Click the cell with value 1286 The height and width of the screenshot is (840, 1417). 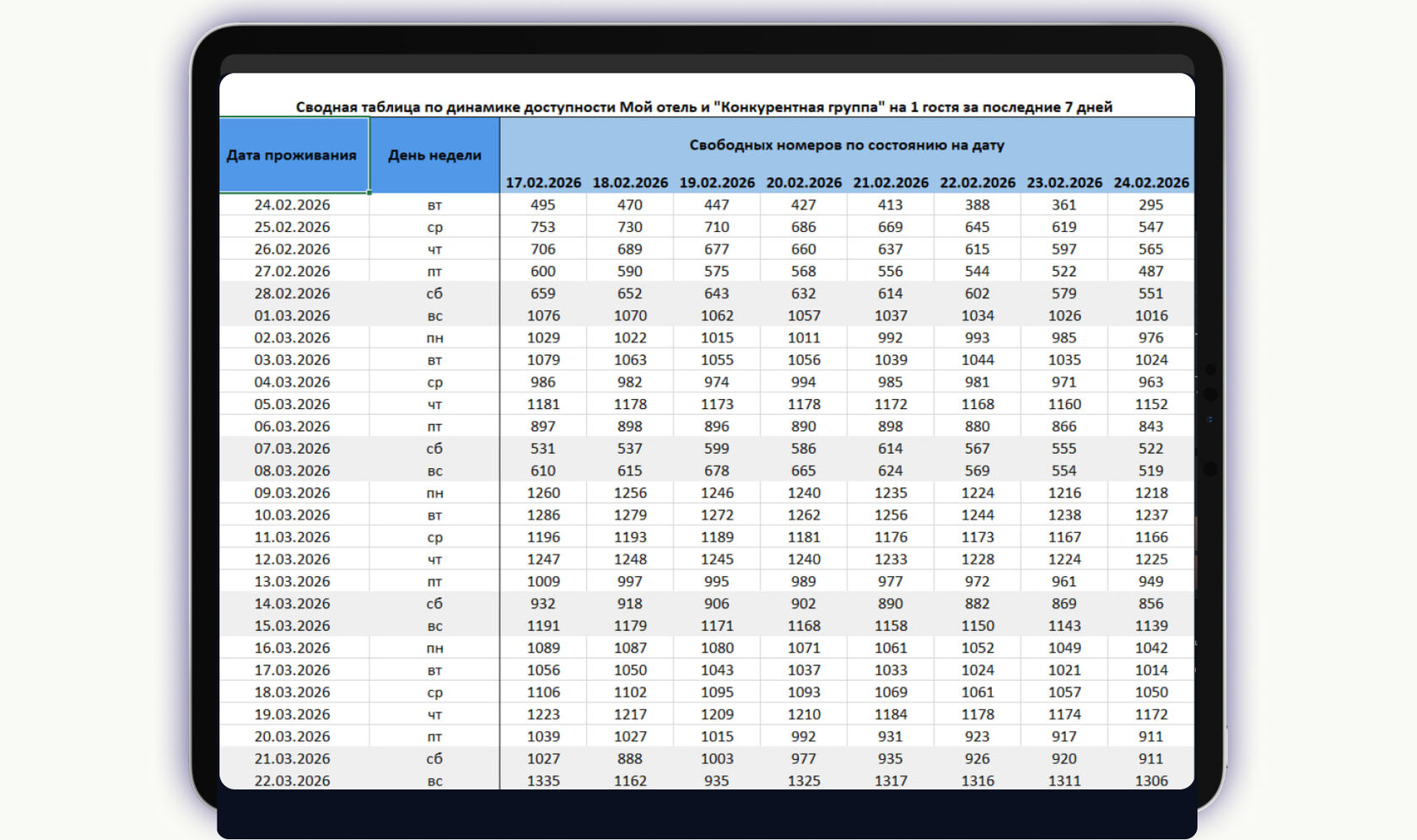(543, 515)
